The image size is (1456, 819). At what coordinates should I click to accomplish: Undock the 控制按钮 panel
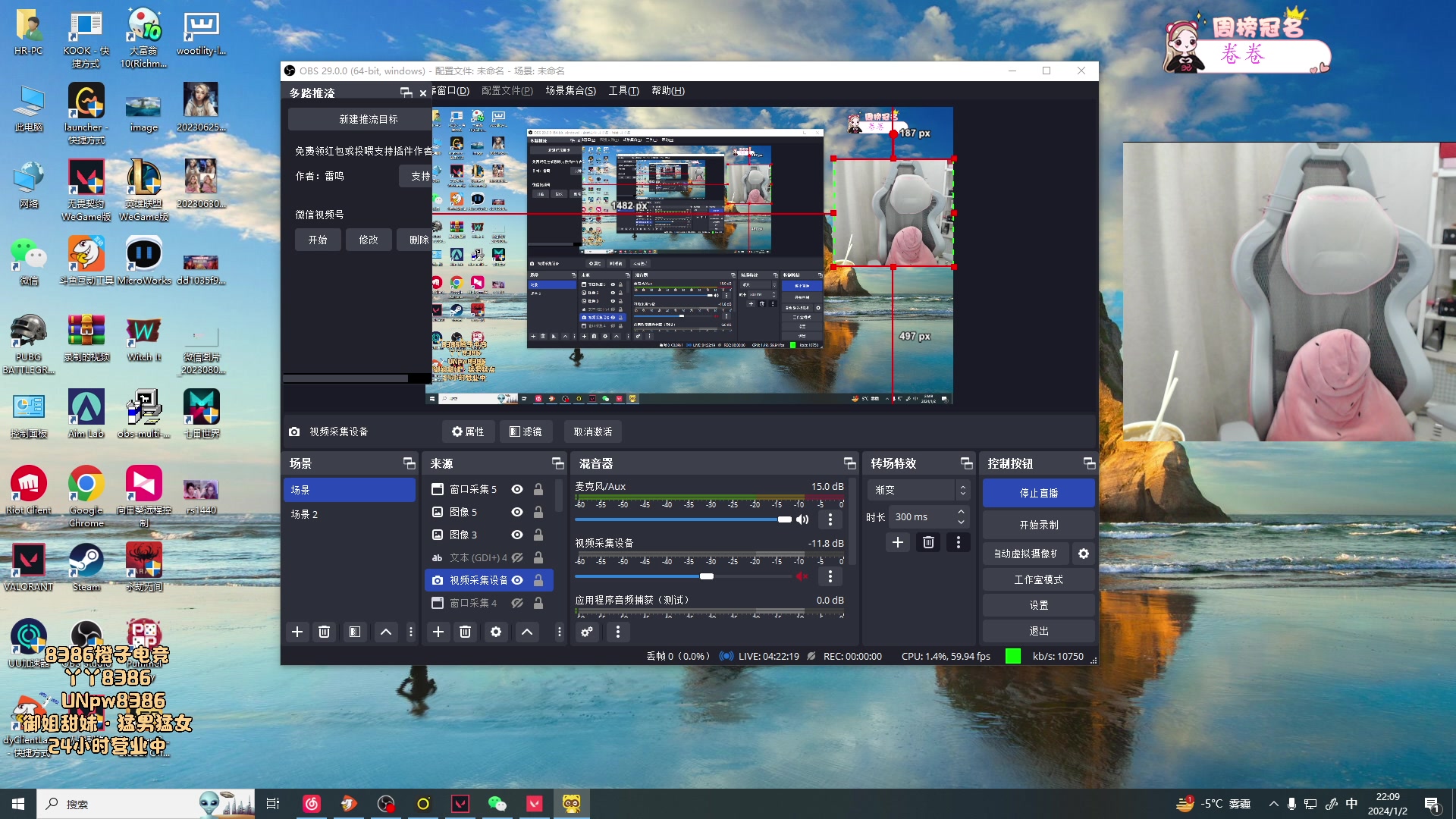pyautogui.click(x=1089, y=463)
